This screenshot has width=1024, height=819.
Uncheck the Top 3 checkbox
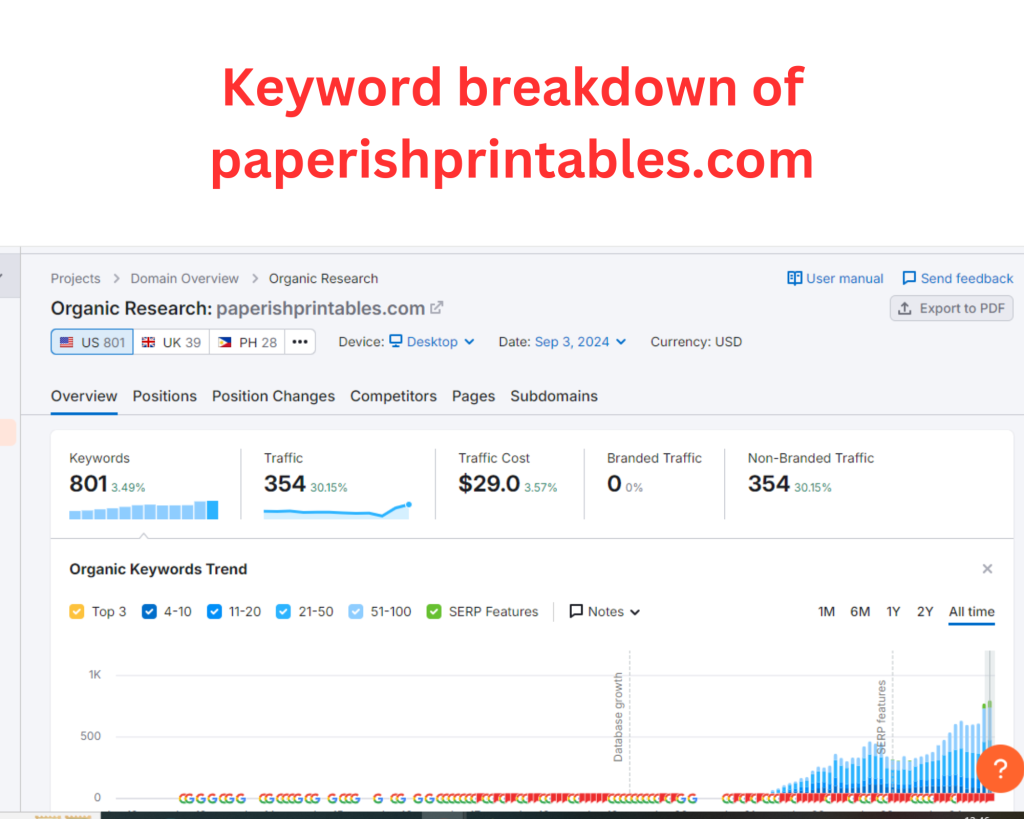[77, 612]
